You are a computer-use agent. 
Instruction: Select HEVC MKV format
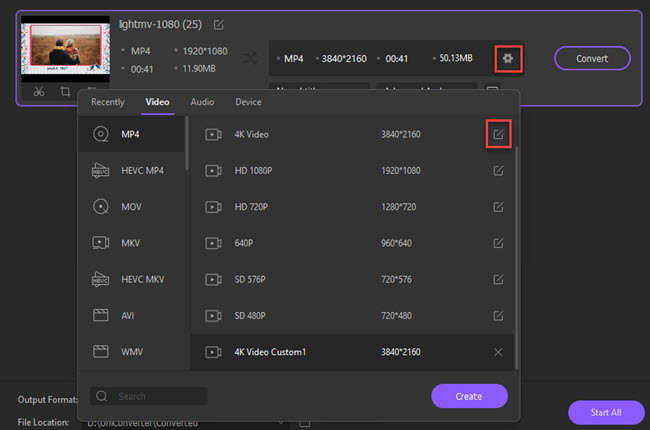pyautogui.click(x=131, y=279)
